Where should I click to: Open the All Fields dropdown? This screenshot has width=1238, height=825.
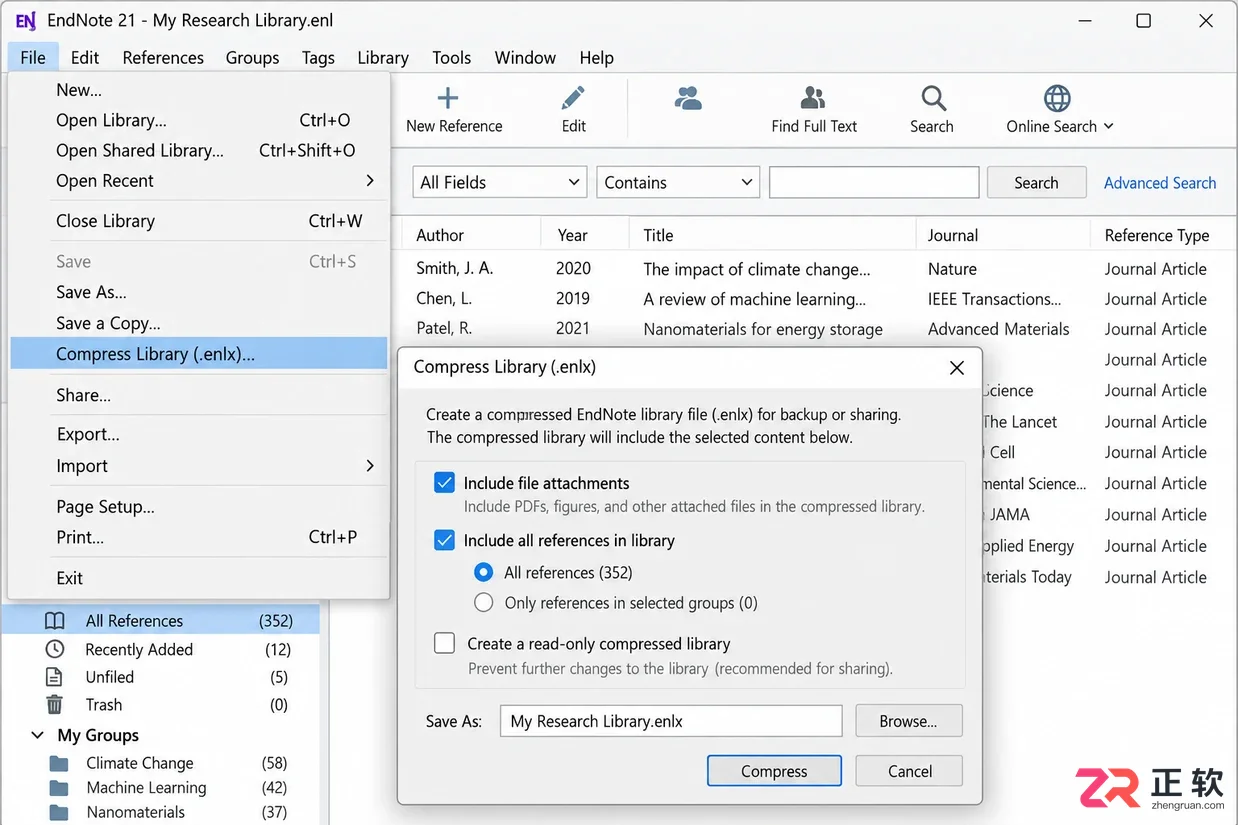pos(499,182)
